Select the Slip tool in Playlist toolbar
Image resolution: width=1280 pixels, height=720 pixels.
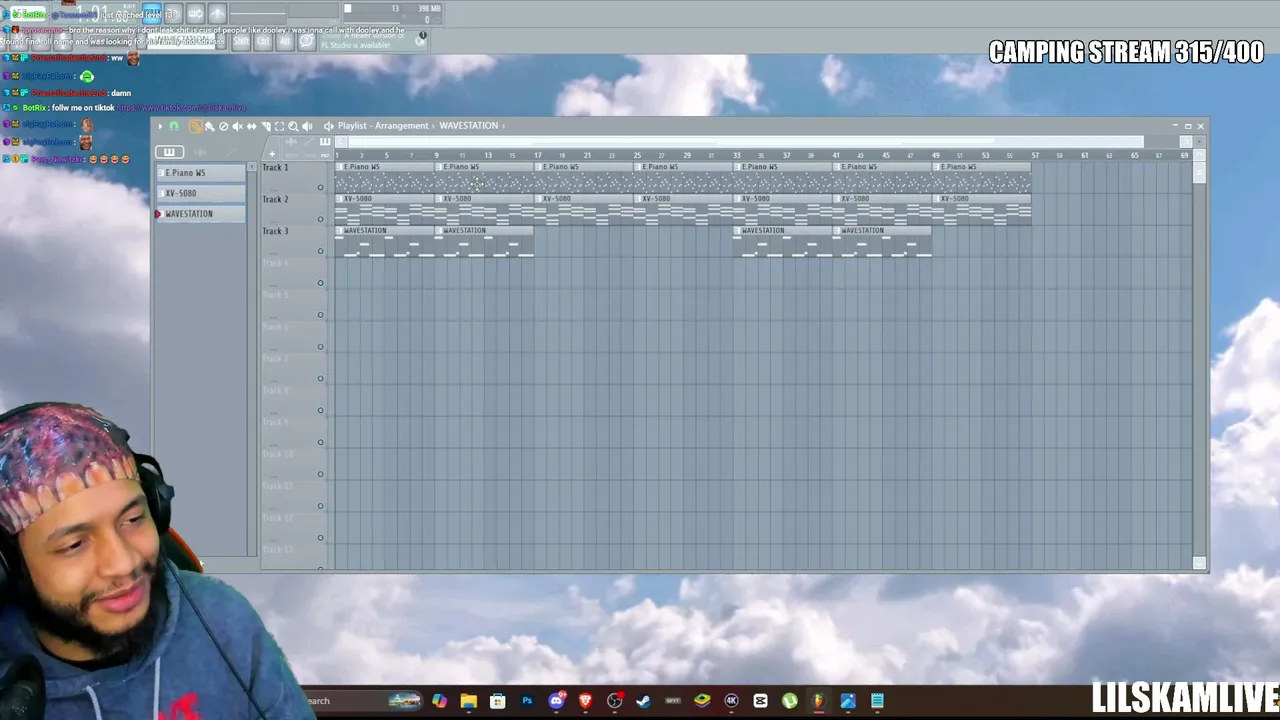[x=251, y=126]
